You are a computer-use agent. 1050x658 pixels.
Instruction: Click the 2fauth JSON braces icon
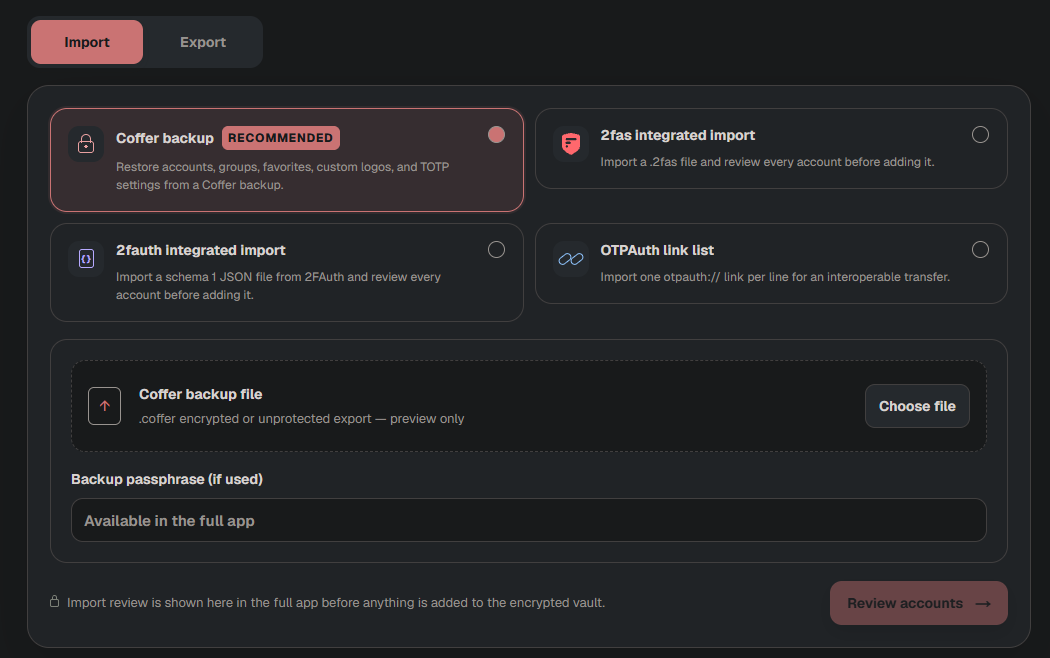pos(86,259)
